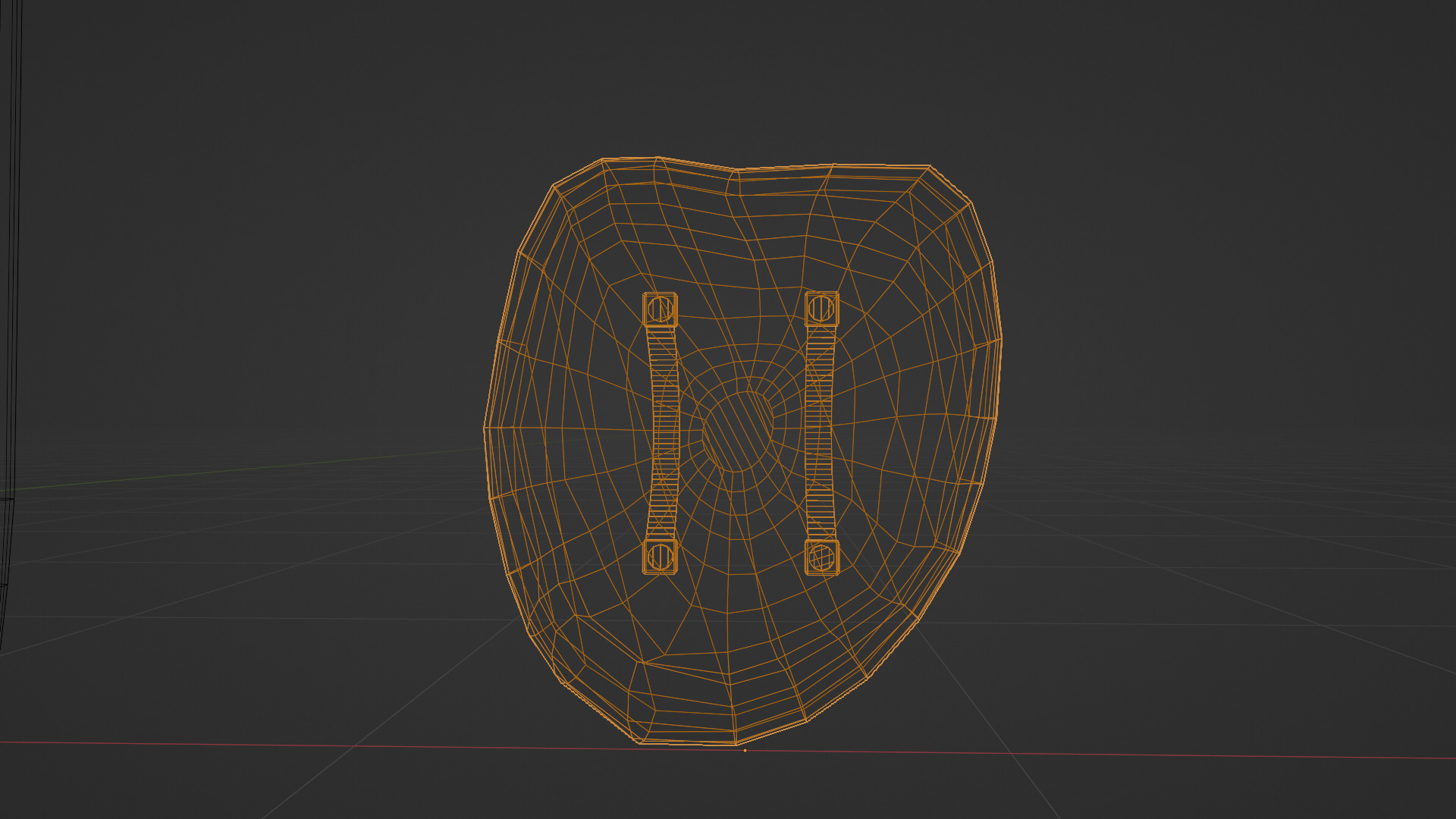Image resolution: width=1456 pixels, height=819 pixels.
Task: Click the notch at the shield's top edge
Action: tap(736, 171)
